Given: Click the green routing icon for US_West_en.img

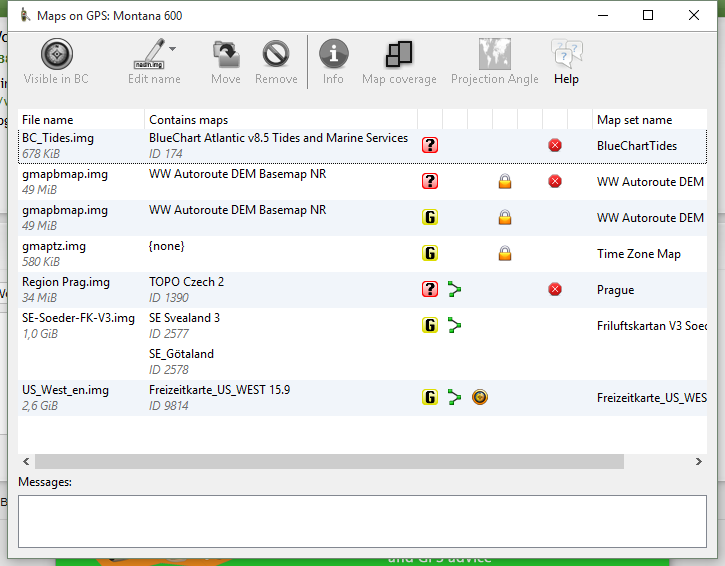Looking at the screenshot, I should (x=455, y=397).
